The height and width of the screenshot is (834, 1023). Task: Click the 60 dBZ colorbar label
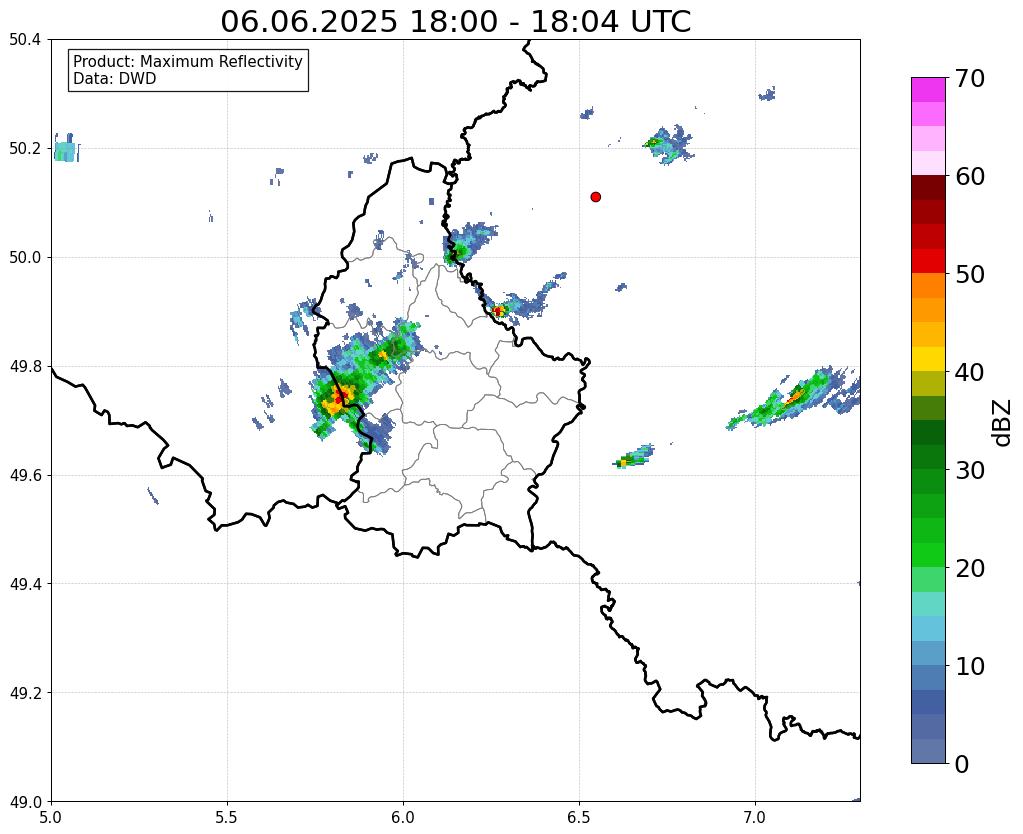pyautogui.click(x=970, y=176)
